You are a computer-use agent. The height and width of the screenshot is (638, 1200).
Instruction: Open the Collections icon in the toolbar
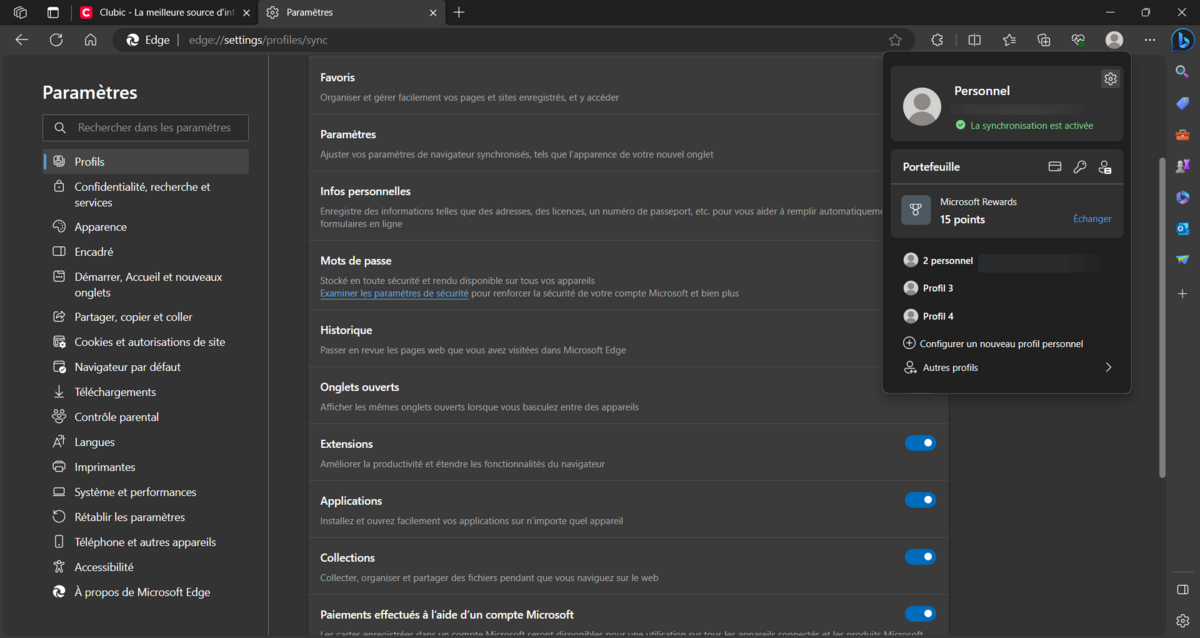pyautogui.click(x=1044, y=40)
